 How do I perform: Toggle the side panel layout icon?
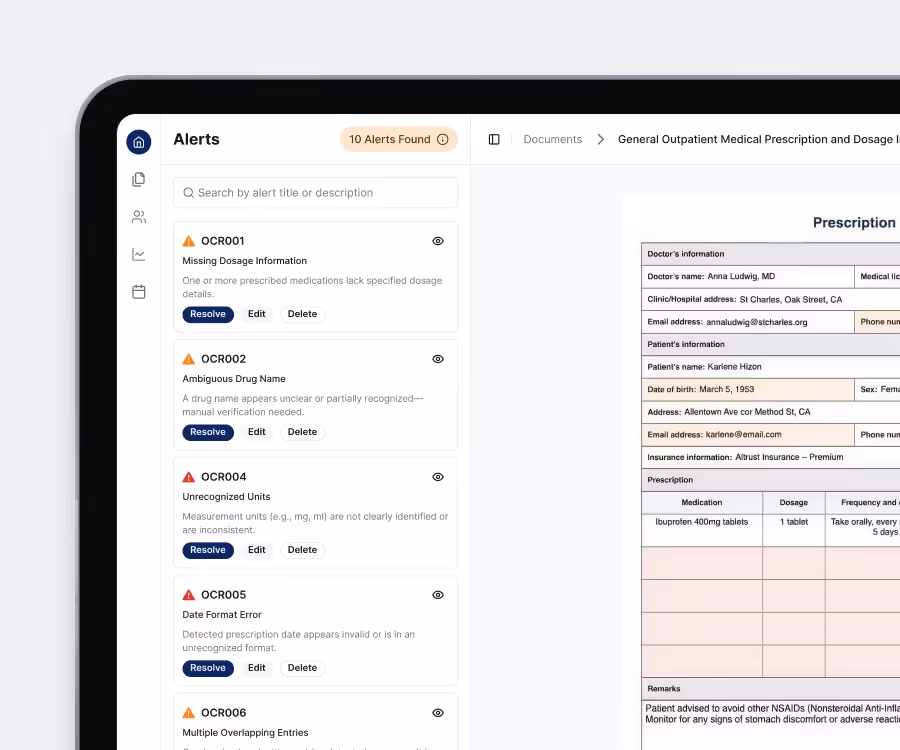[x=494, y=139]
